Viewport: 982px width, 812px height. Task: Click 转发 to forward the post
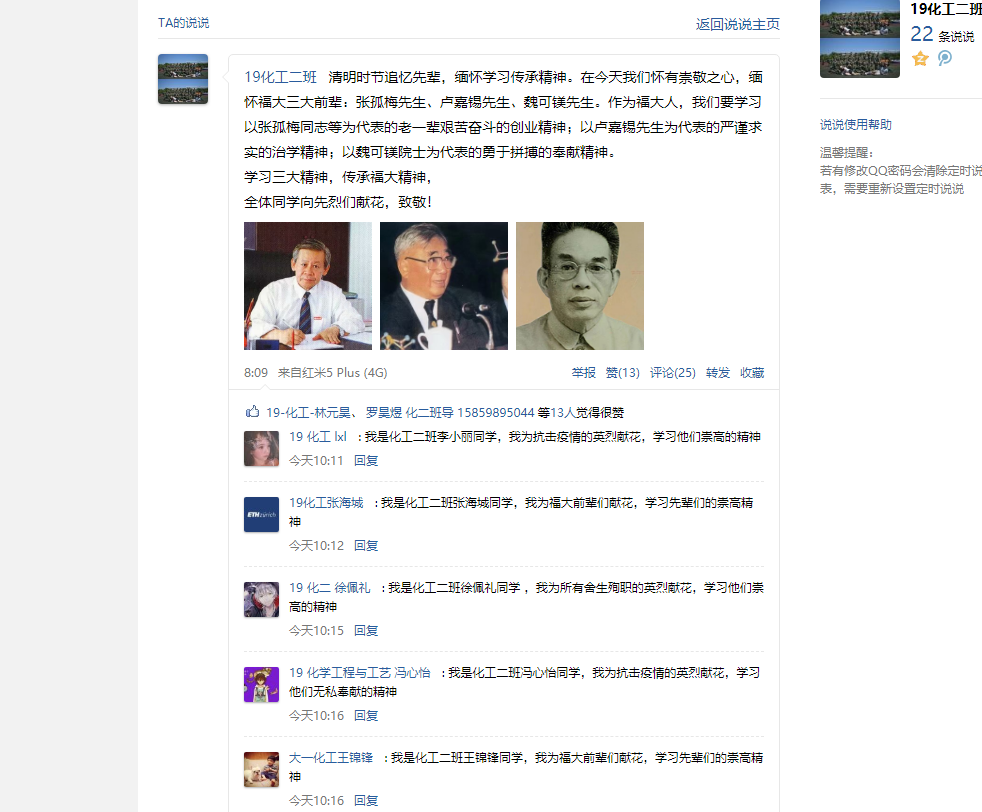[718, 373]
